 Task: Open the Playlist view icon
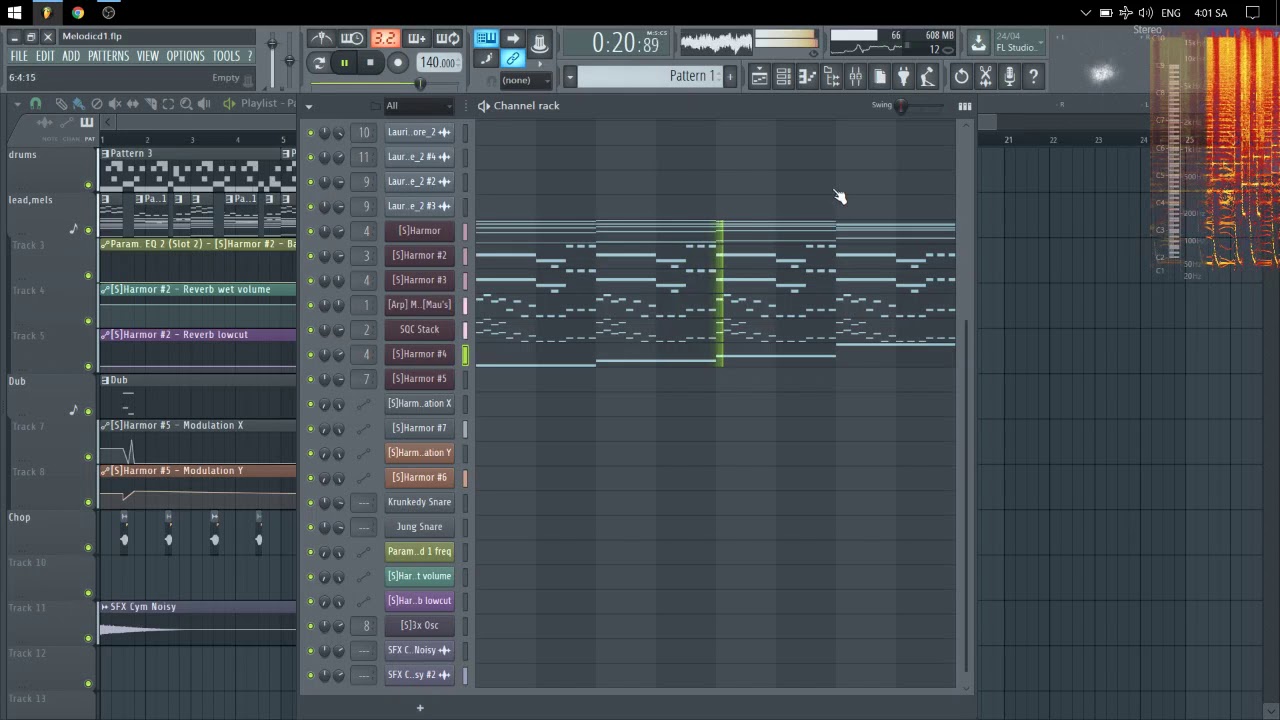click(759, 76)
